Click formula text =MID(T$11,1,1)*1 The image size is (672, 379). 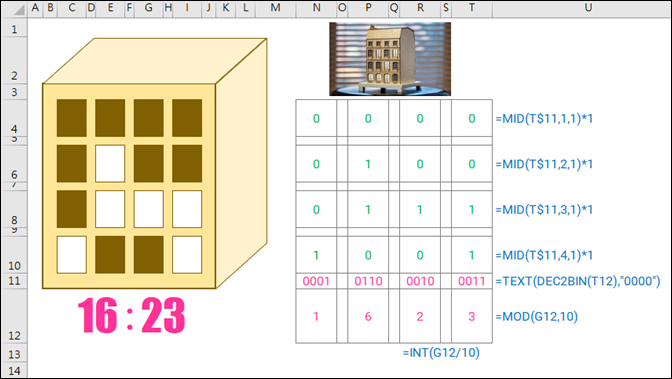pos(544,118)
